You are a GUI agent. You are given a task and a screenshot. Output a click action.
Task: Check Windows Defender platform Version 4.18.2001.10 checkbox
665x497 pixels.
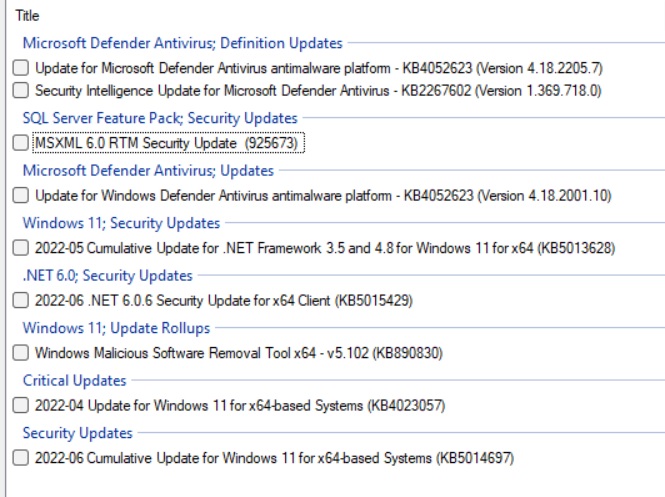click(x=22, y=195)
